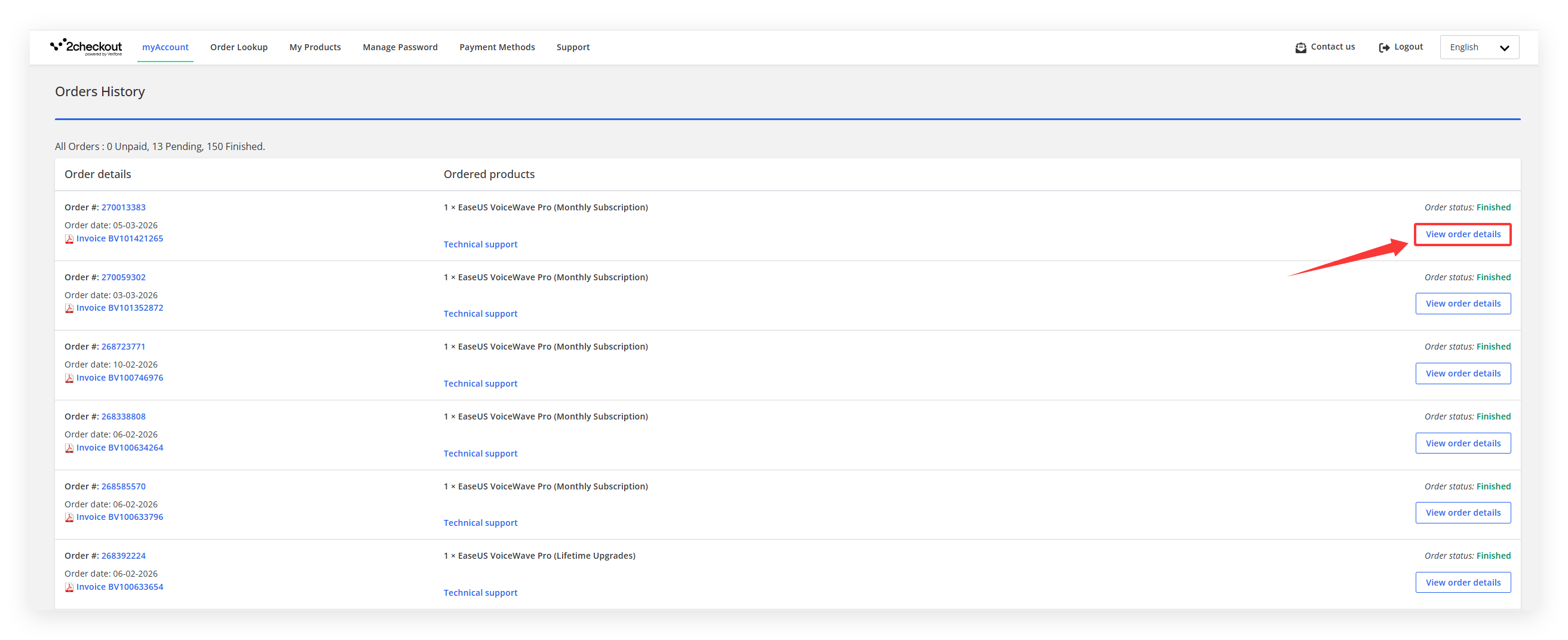View details of Lifetime Upgrades order
Image resolution: width=1568 pixels, height=640 pixels.
click(1462, 583)
